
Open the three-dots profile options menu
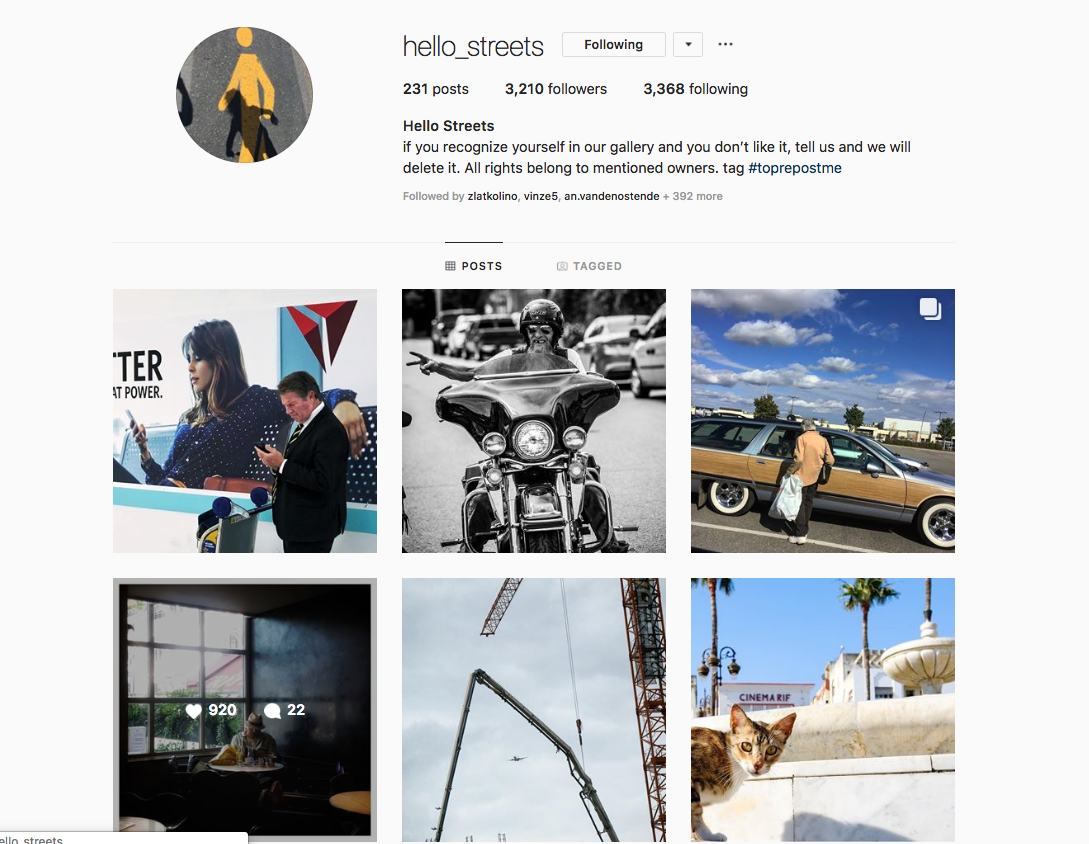[725, 44]
